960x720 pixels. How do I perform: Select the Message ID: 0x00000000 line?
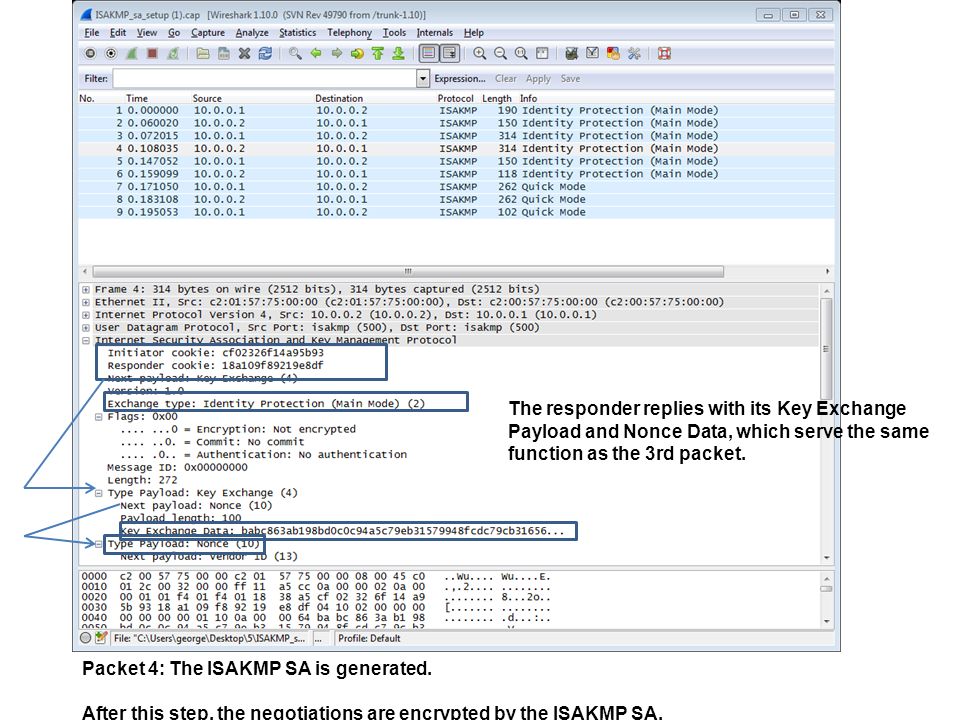point(178,467)
